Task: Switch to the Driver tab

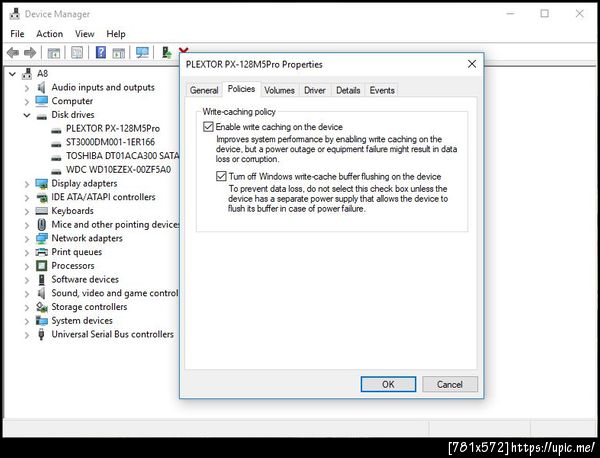Action: (315, 90)
